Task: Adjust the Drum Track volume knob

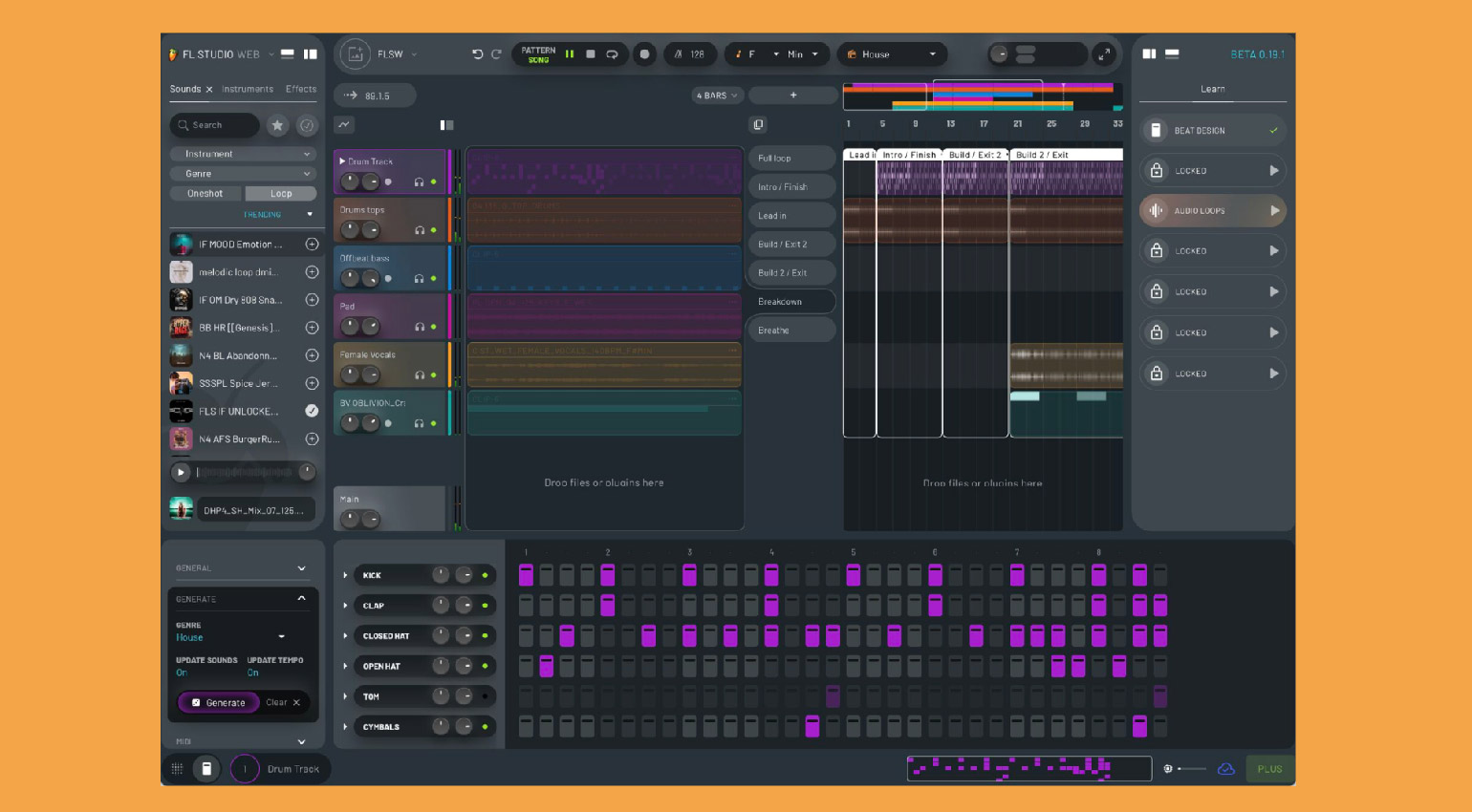Action: click(x=350, y=182)
